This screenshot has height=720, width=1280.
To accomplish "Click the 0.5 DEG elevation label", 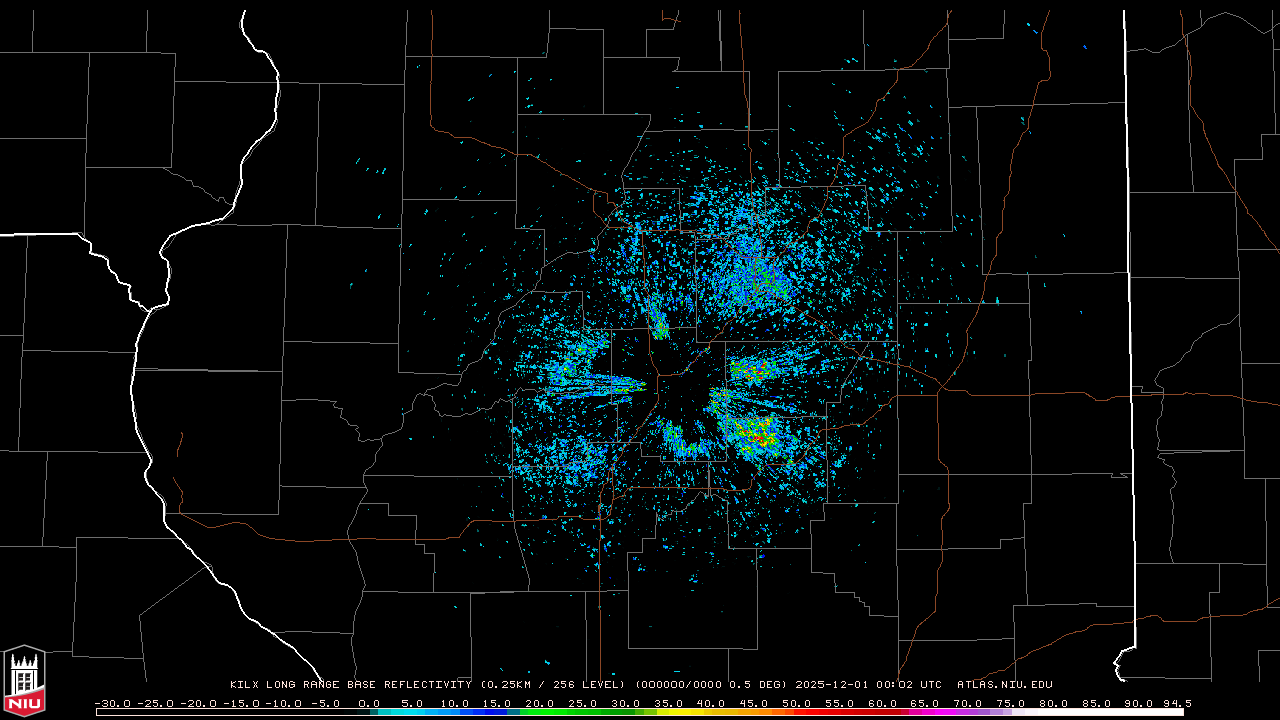I will (761, 685).
